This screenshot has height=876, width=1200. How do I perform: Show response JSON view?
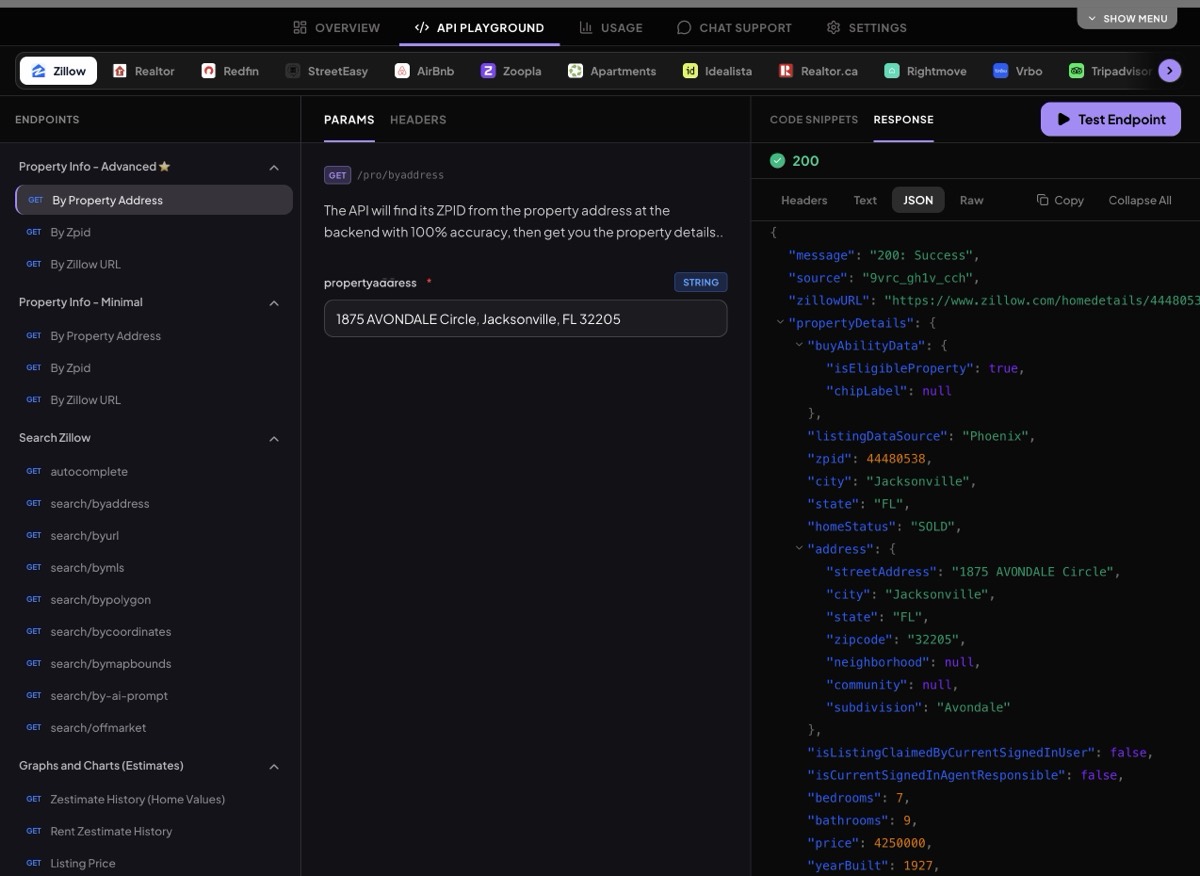coord(918,200)
